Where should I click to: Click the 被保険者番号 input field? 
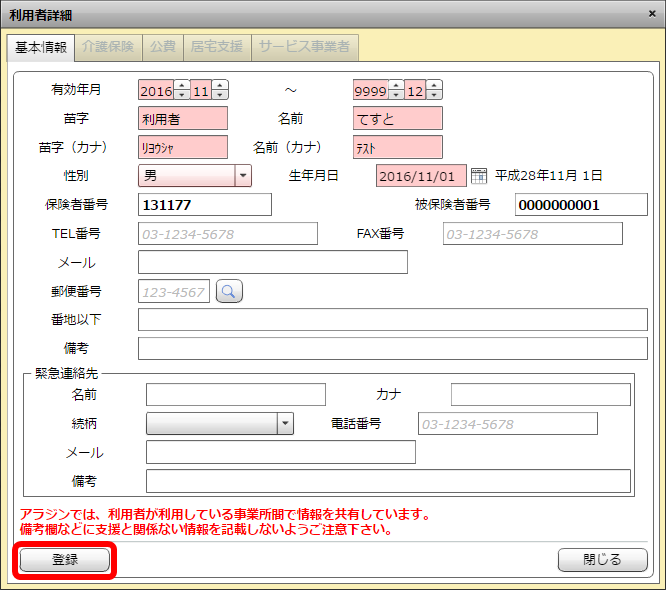(x=581, y=204)
